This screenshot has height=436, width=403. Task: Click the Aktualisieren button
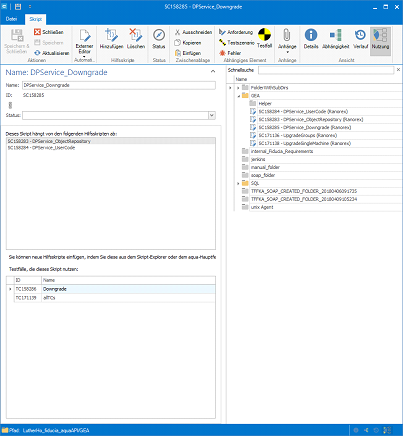[x=52, y=53]
